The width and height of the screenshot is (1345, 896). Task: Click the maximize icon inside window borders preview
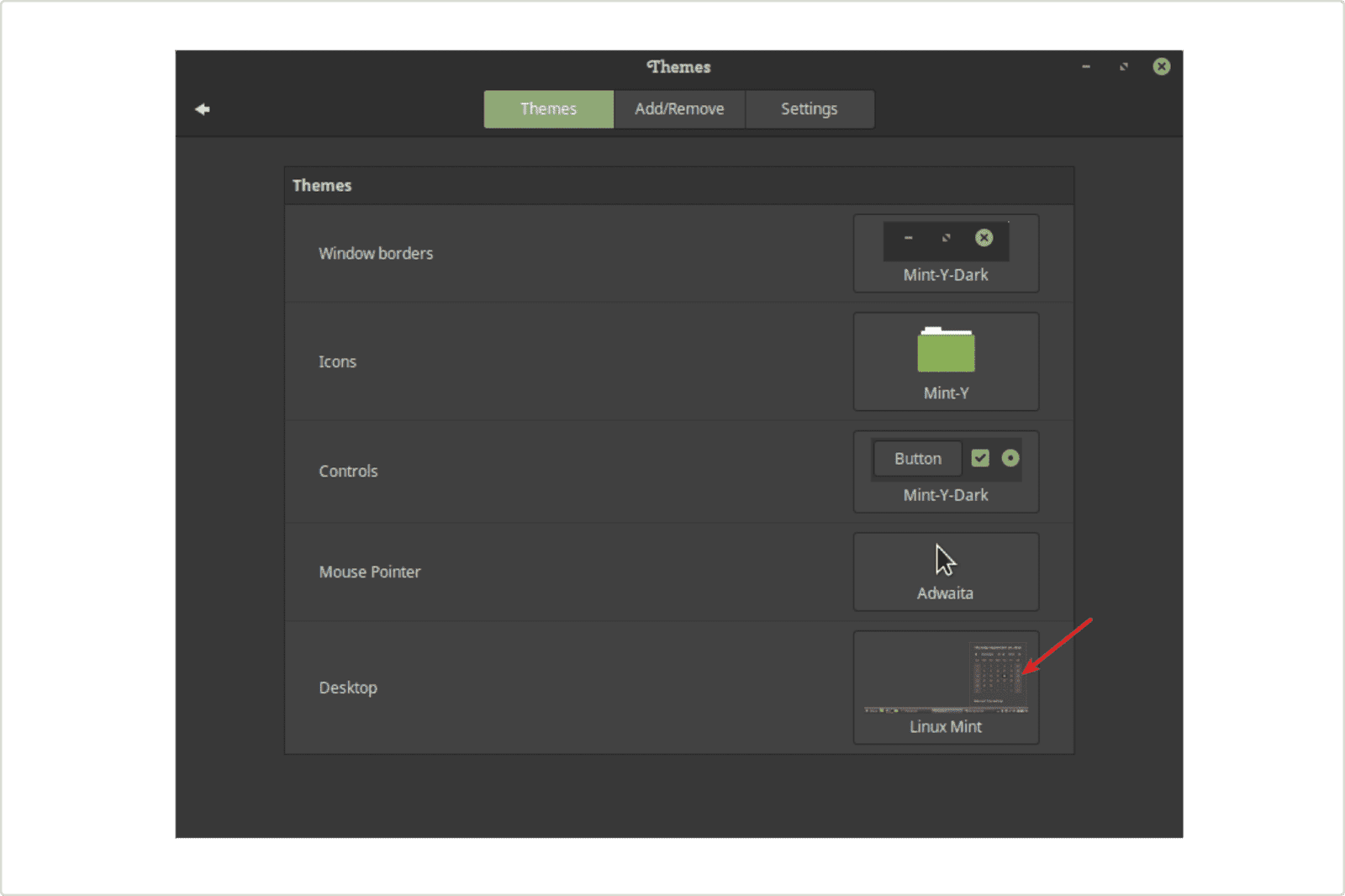pyautogui.click(x=946, y=238)
